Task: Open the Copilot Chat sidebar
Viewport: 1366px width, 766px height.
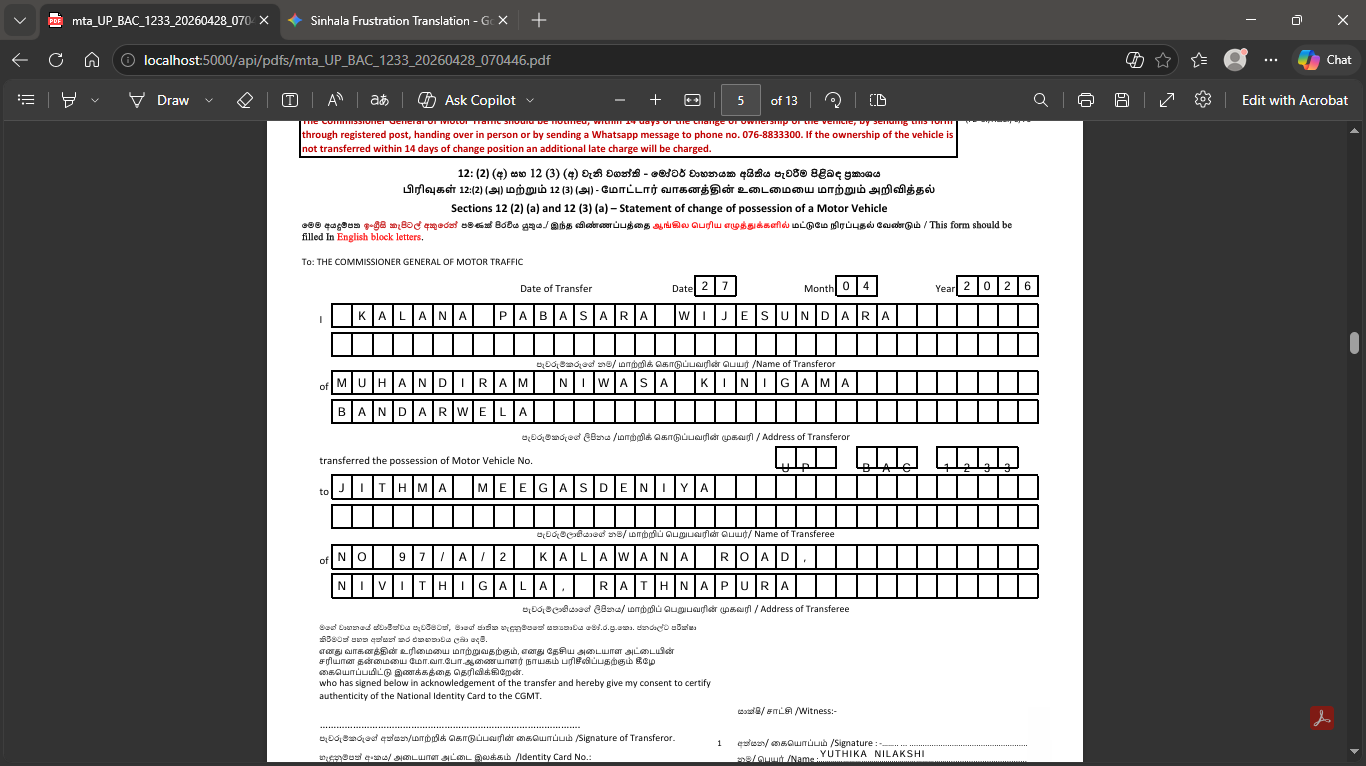Action: (x=1325, y=60)
